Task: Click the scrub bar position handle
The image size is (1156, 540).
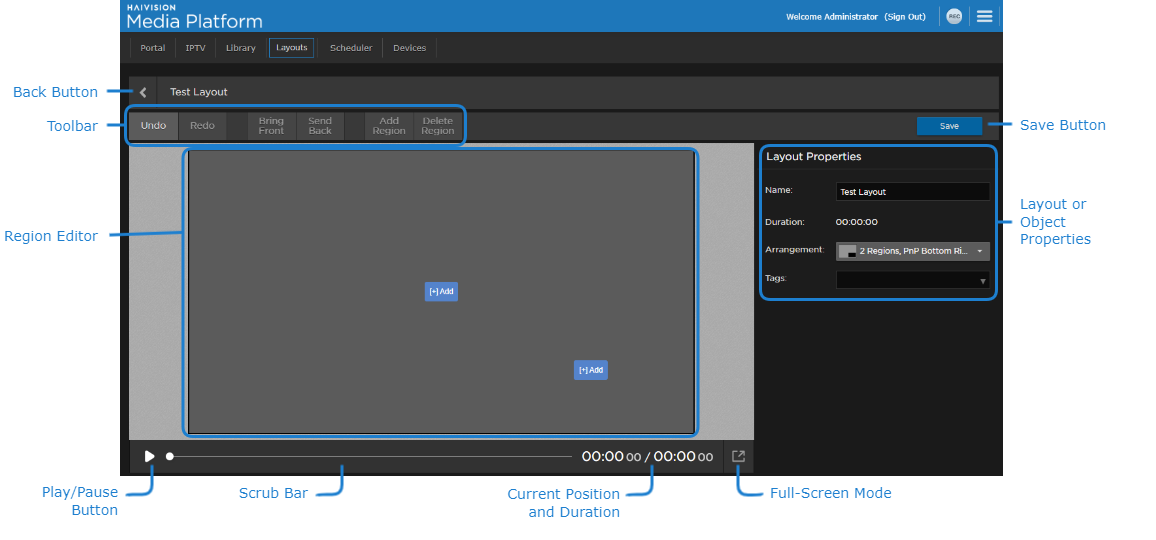Action: [x=170, y=456]
